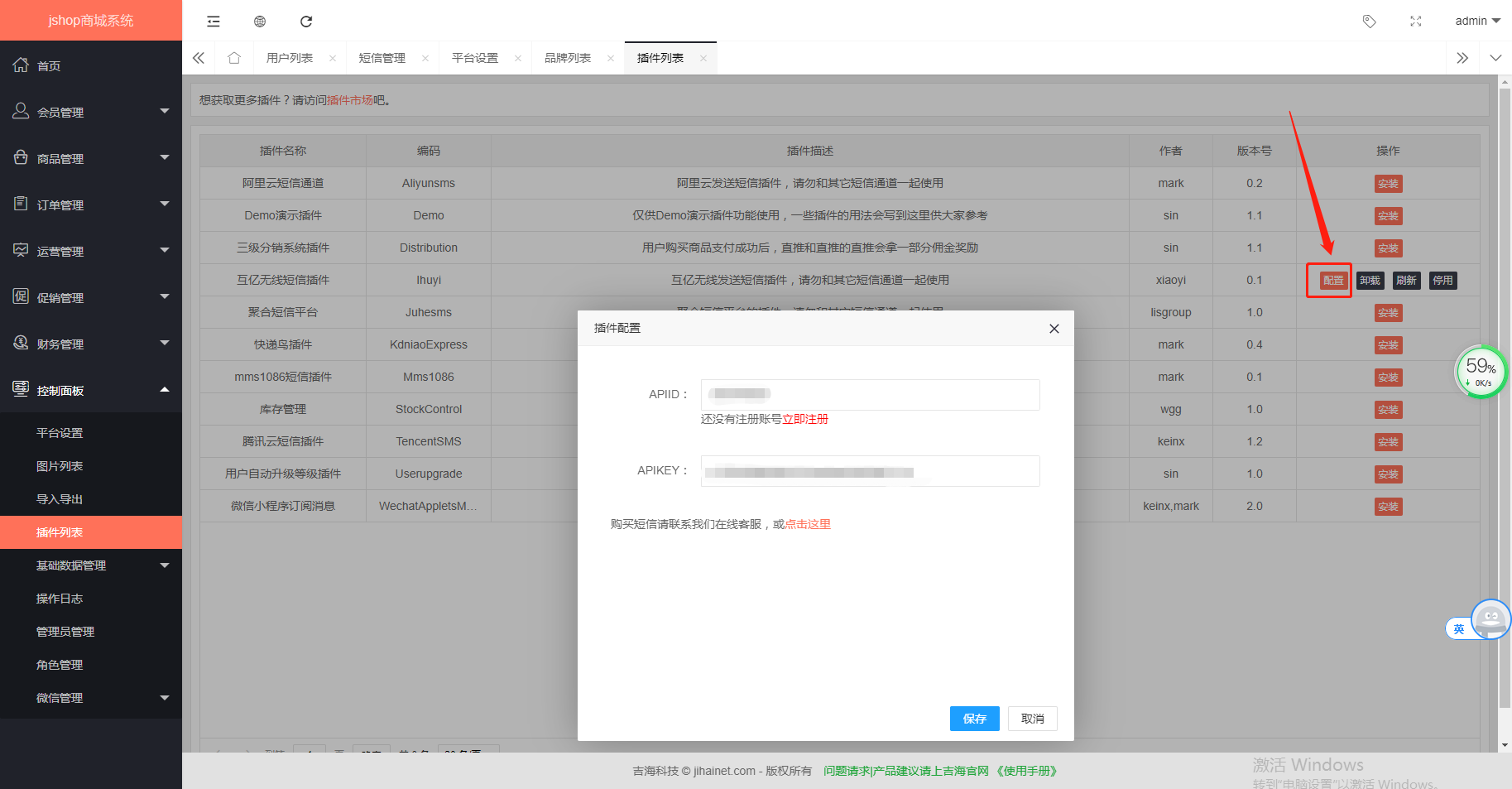
Task: Collapse the 控制面板 sidebar section
Action: 91,390
